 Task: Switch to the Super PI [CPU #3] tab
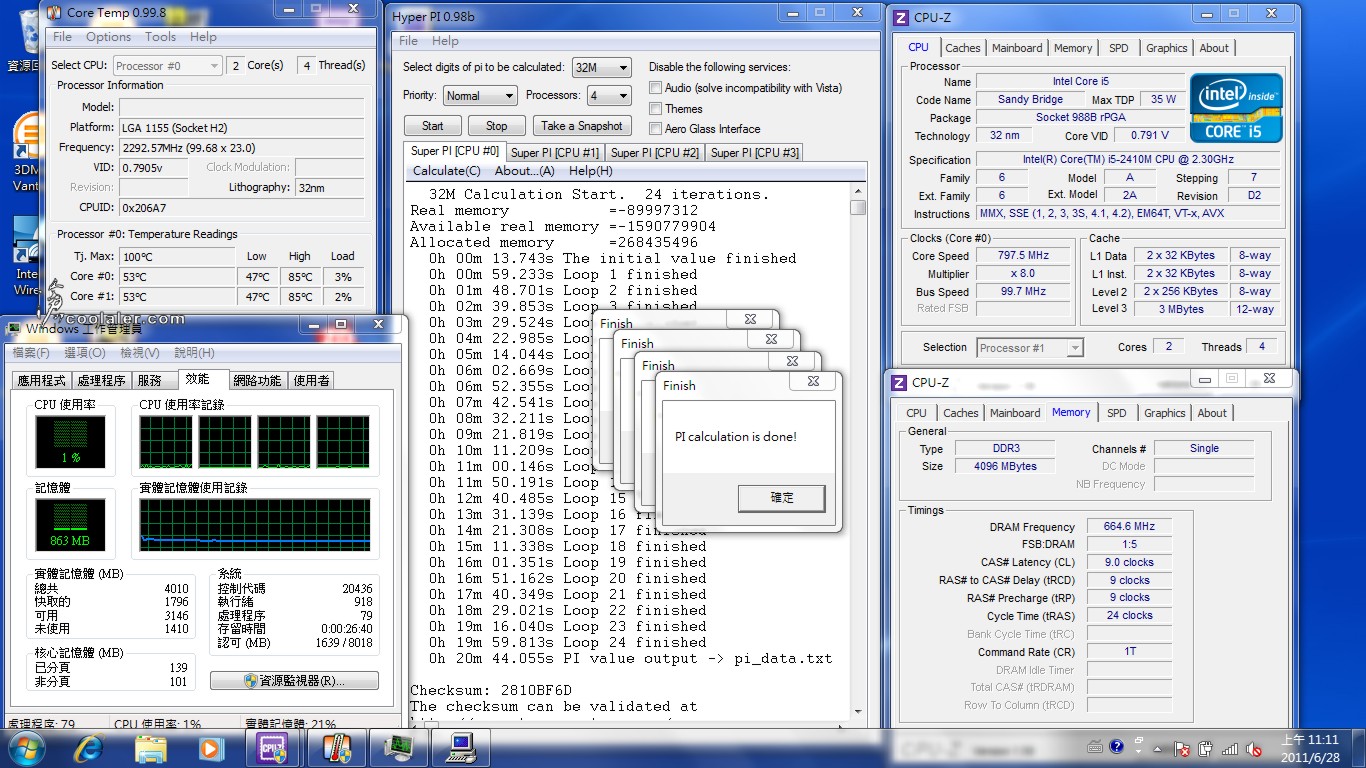point(755,152)
